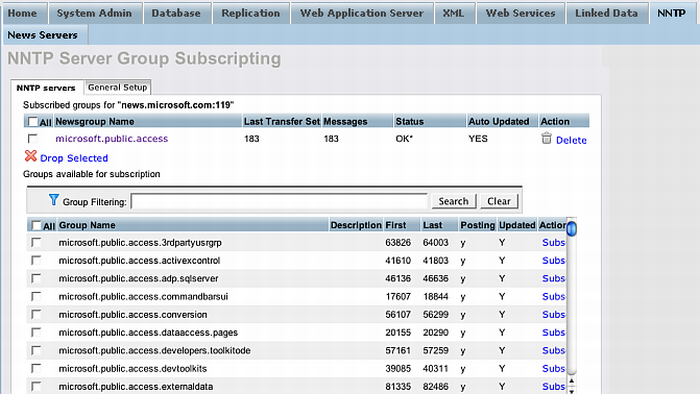Click the groups list scroll up arrow

(x=571, y=381)
